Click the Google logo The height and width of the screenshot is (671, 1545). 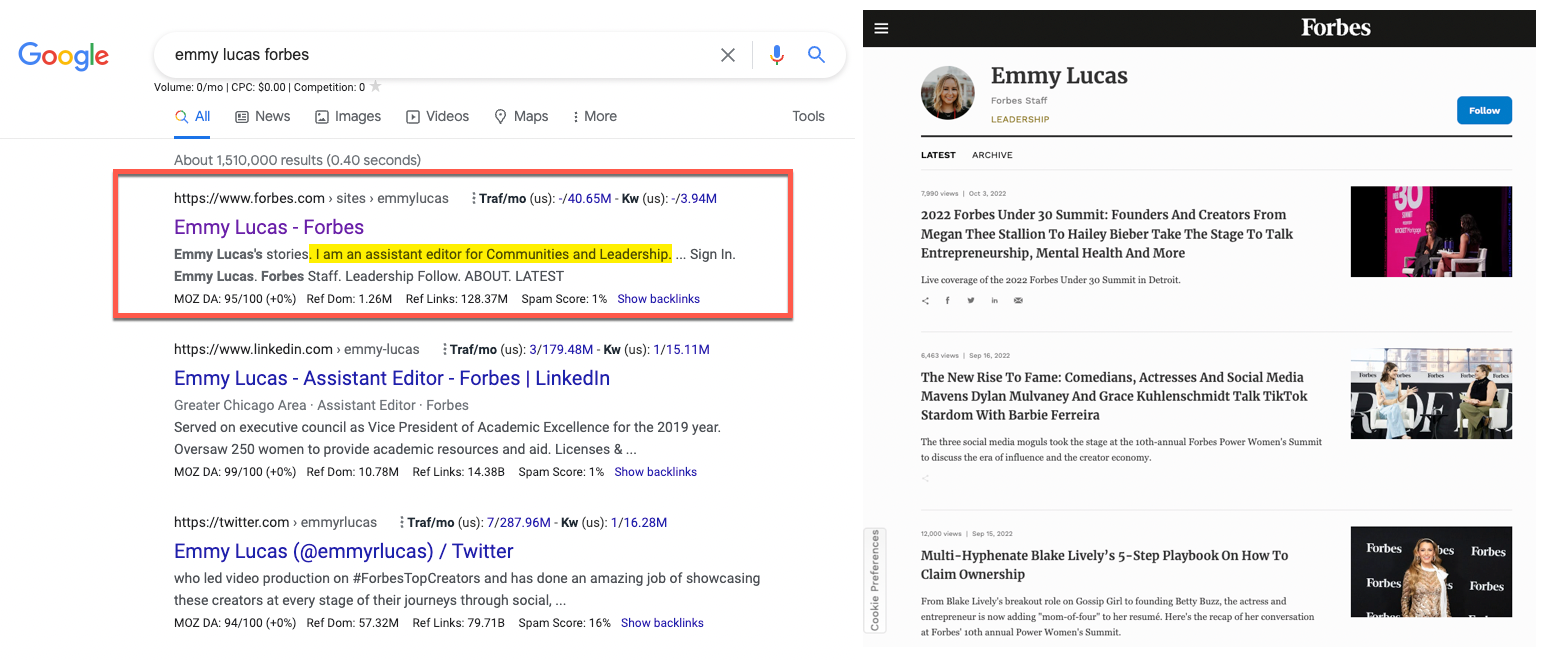click(64, 56)
